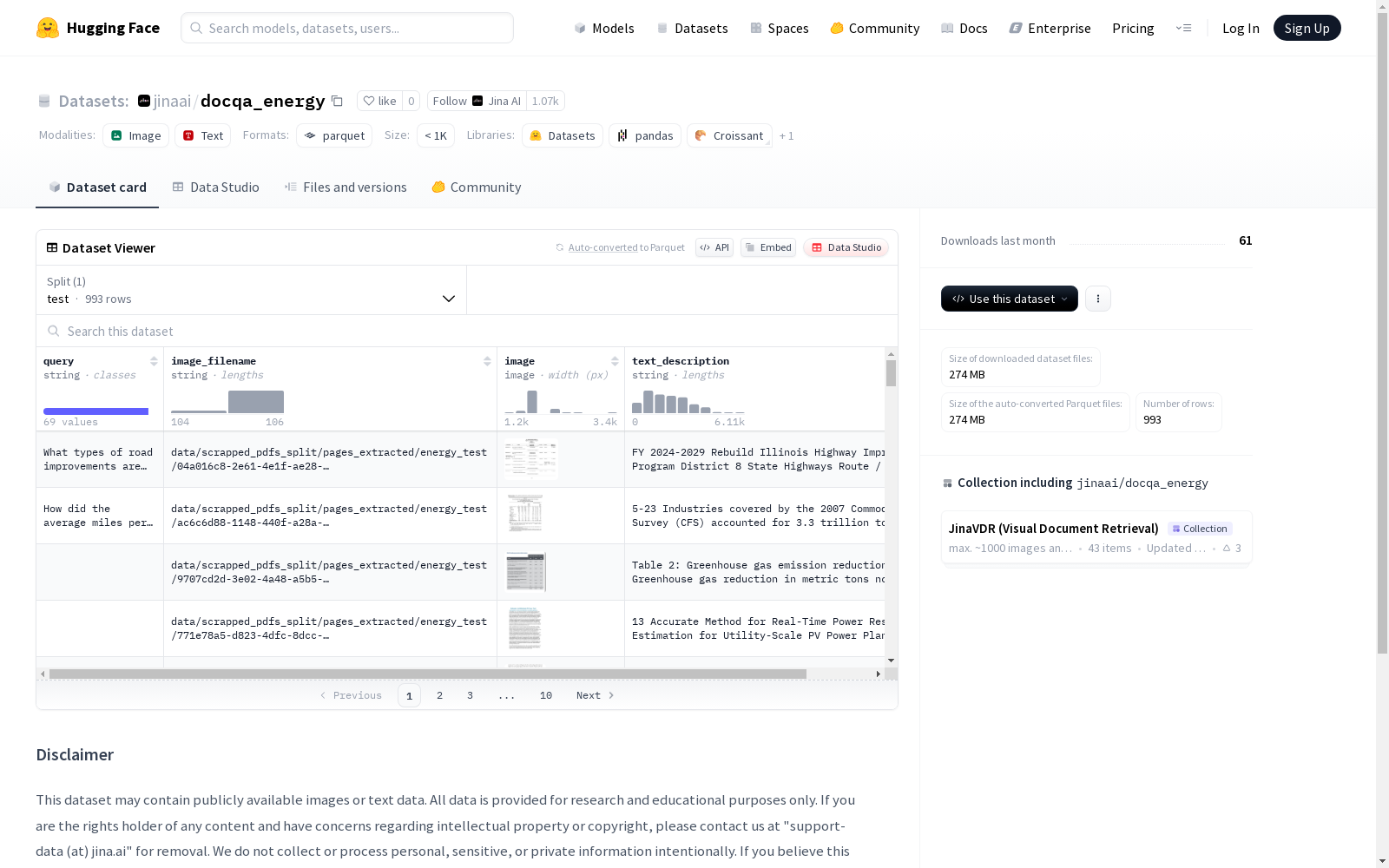Select the parquet format tag
This screenshot has height=868, width=1389.
coord(334,135)
